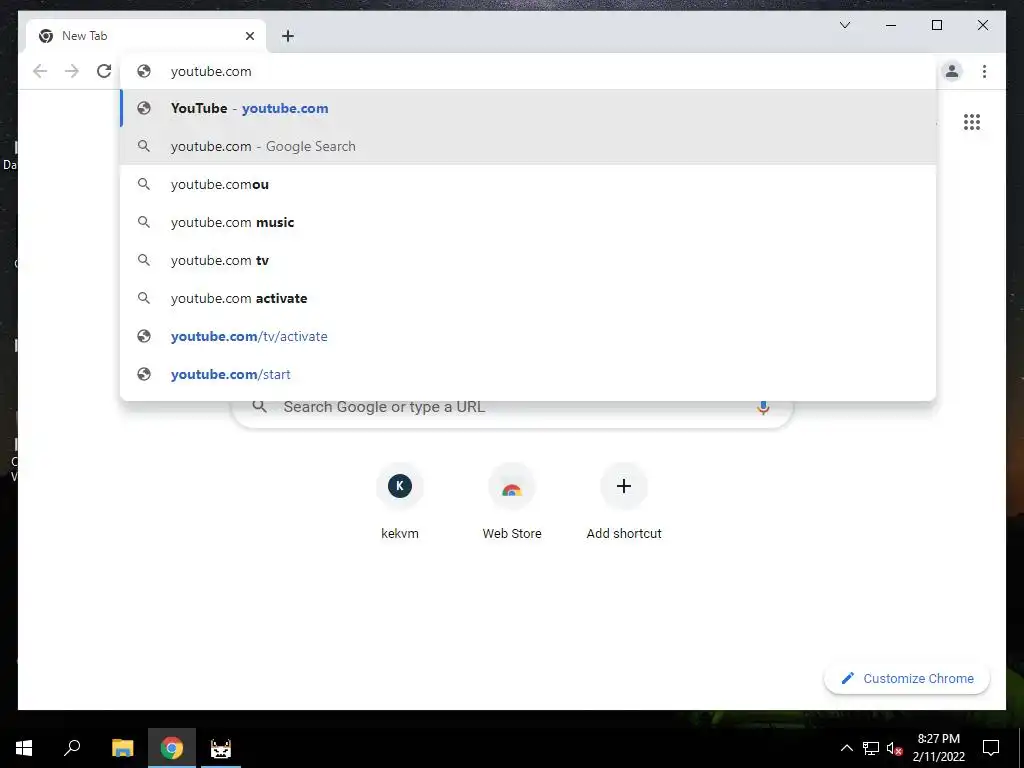Screen dimensions: 1024x768
Task: Click the globe icon in the address bar
Action: (144, 71)
